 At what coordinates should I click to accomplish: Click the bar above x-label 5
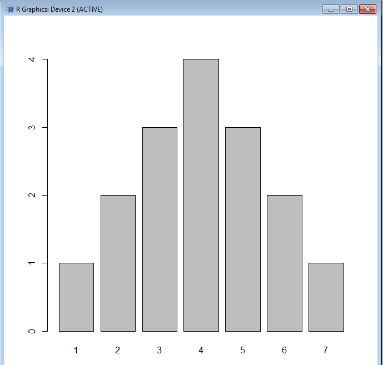tap(243, 229)
